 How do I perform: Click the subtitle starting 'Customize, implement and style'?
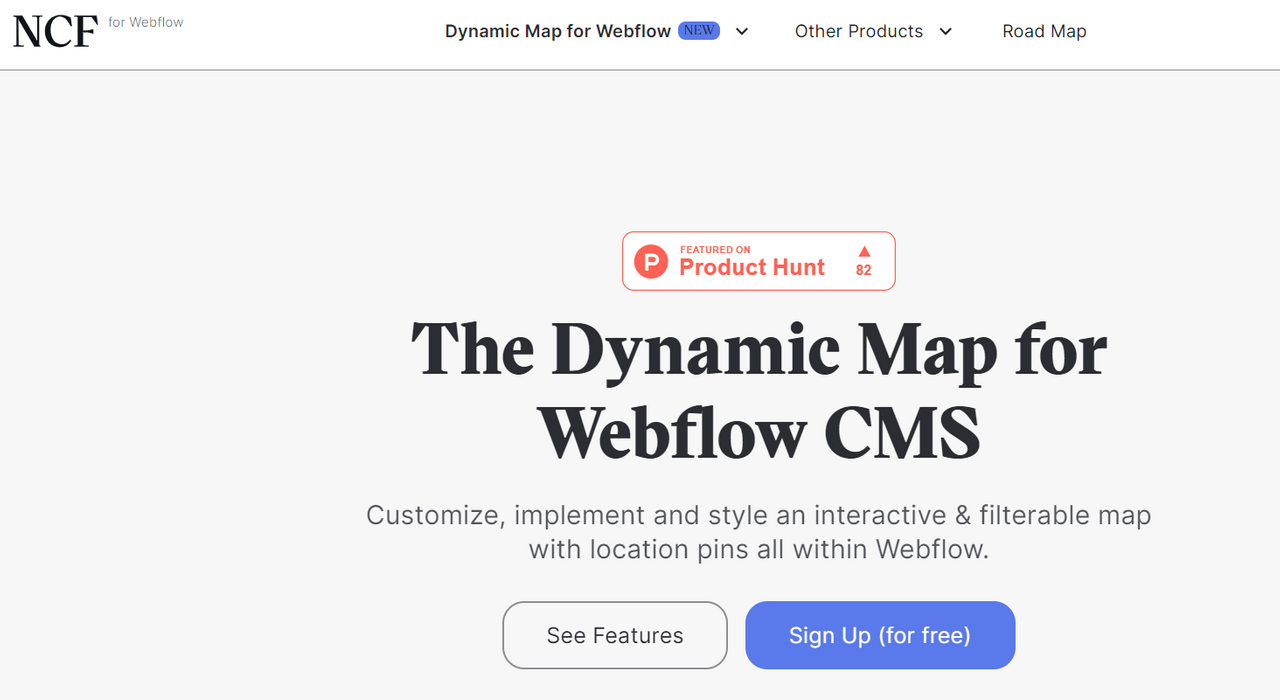(759, 532)
